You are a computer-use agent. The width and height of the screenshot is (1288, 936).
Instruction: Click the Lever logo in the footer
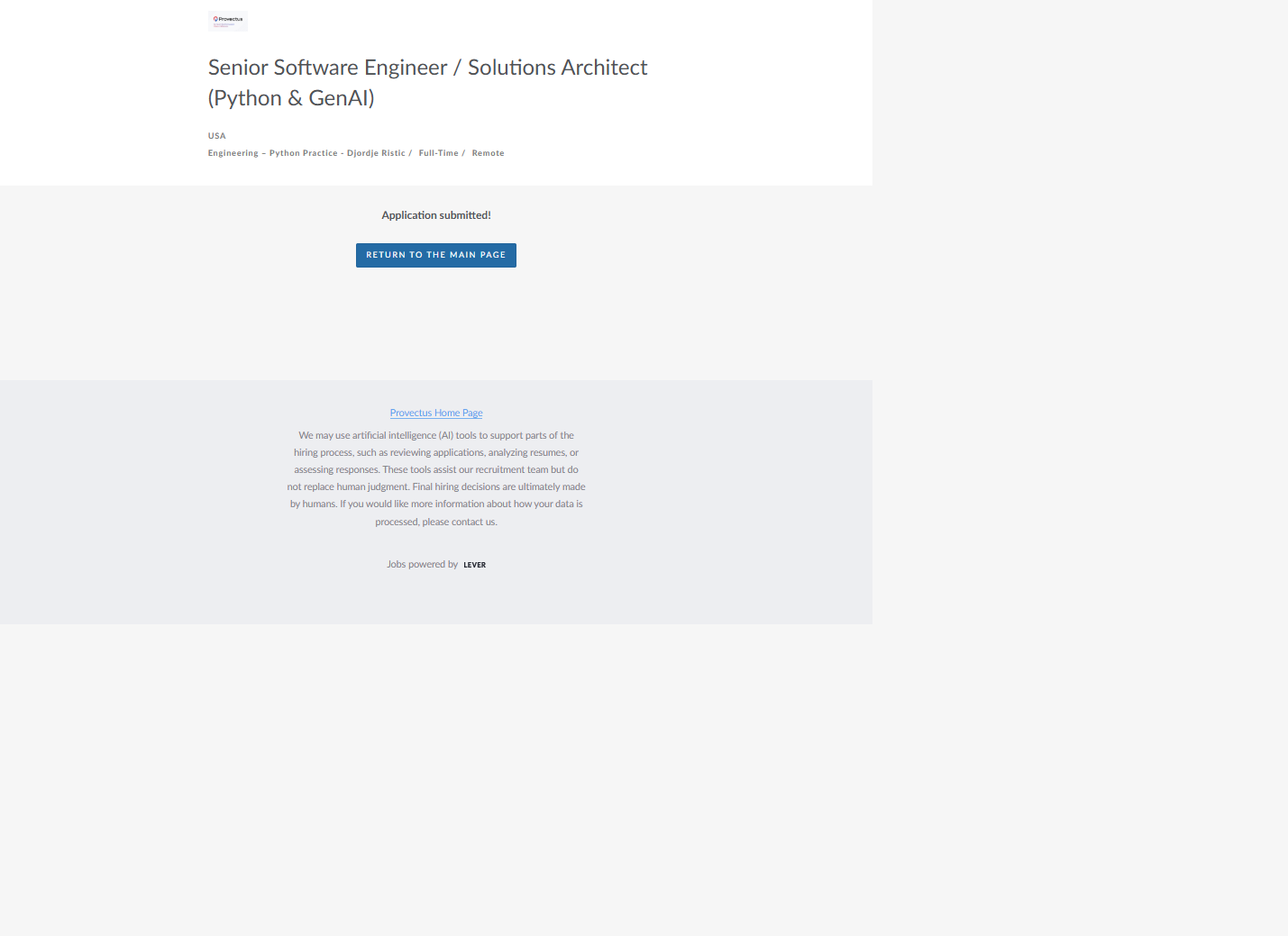point(474,565)
